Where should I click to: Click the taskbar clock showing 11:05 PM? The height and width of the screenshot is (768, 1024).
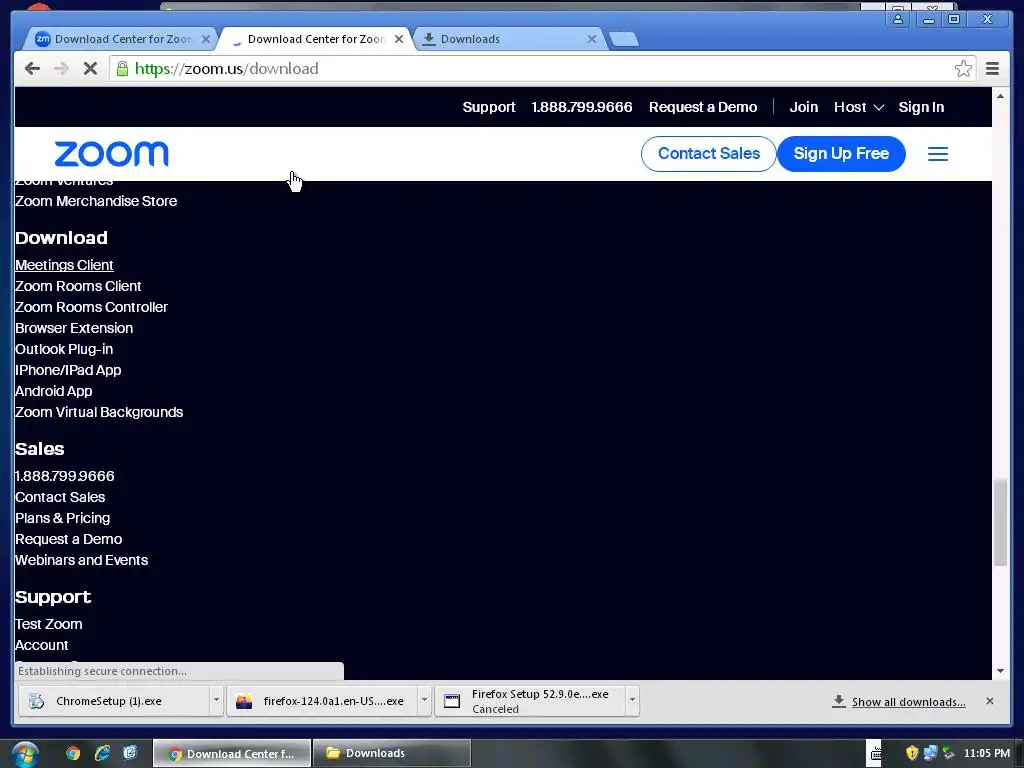tap(986, 753)
